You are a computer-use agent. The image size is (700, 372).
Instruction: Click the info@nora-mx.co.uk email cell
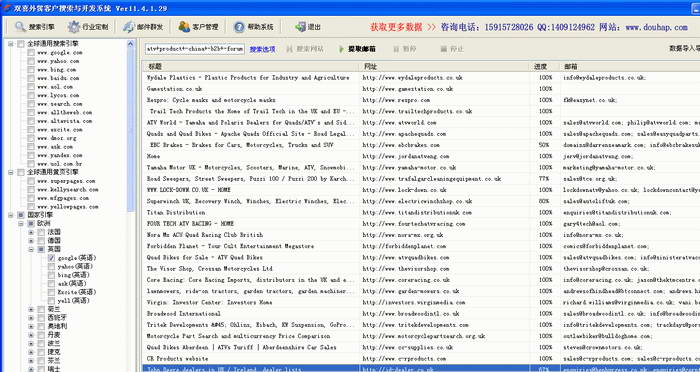pos(593,235)
